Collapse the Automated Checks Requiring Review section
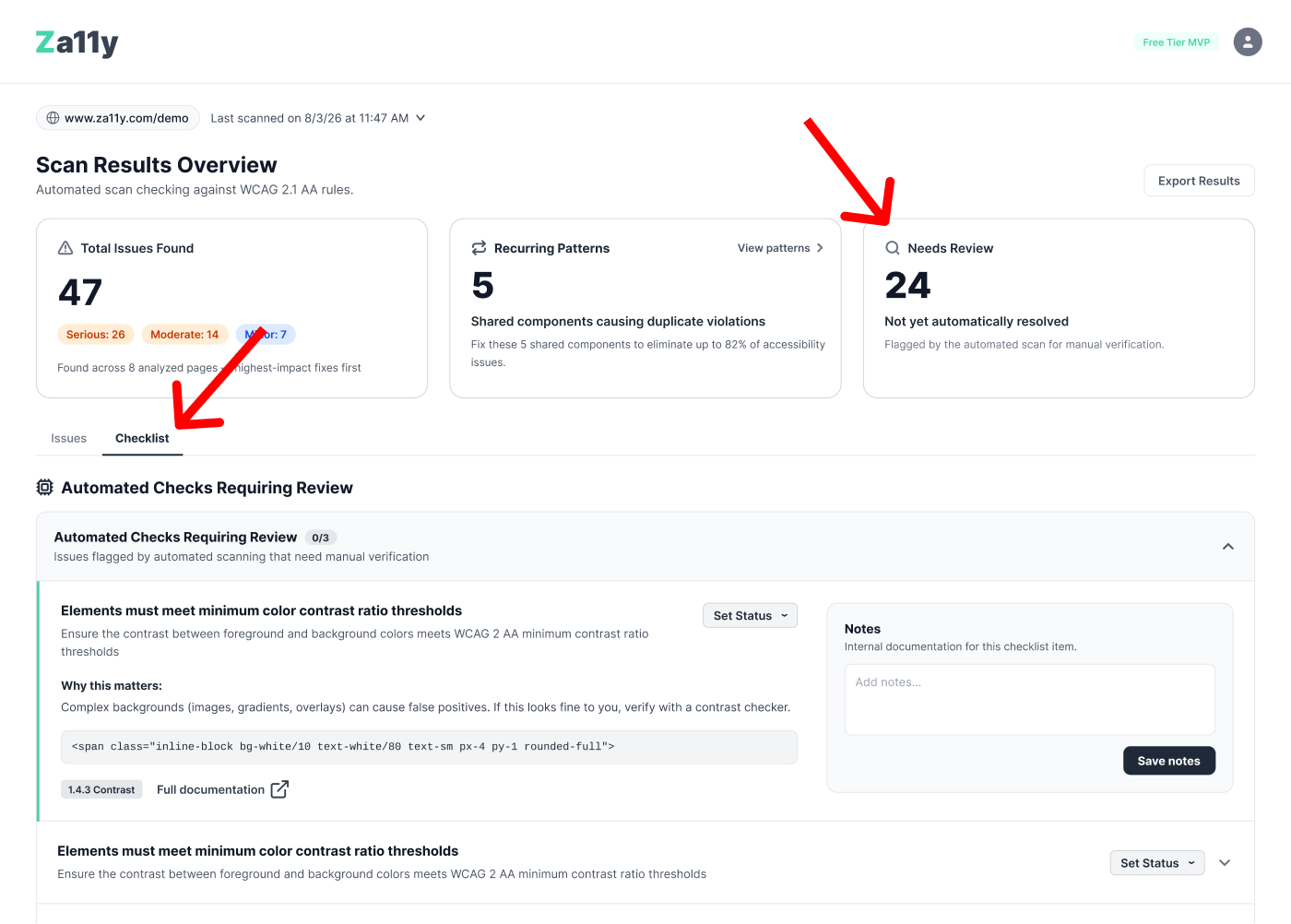The width and height of the screenshot is (1291, 924). [1228, 547]
